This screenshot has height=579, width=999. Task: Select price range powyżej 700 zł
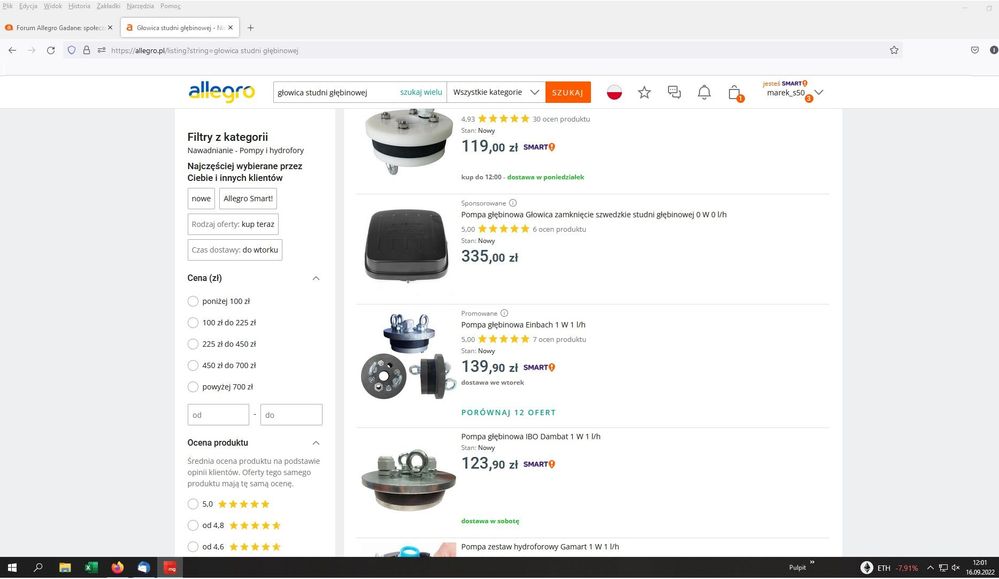pyautogui.click(x=193, y=387)
